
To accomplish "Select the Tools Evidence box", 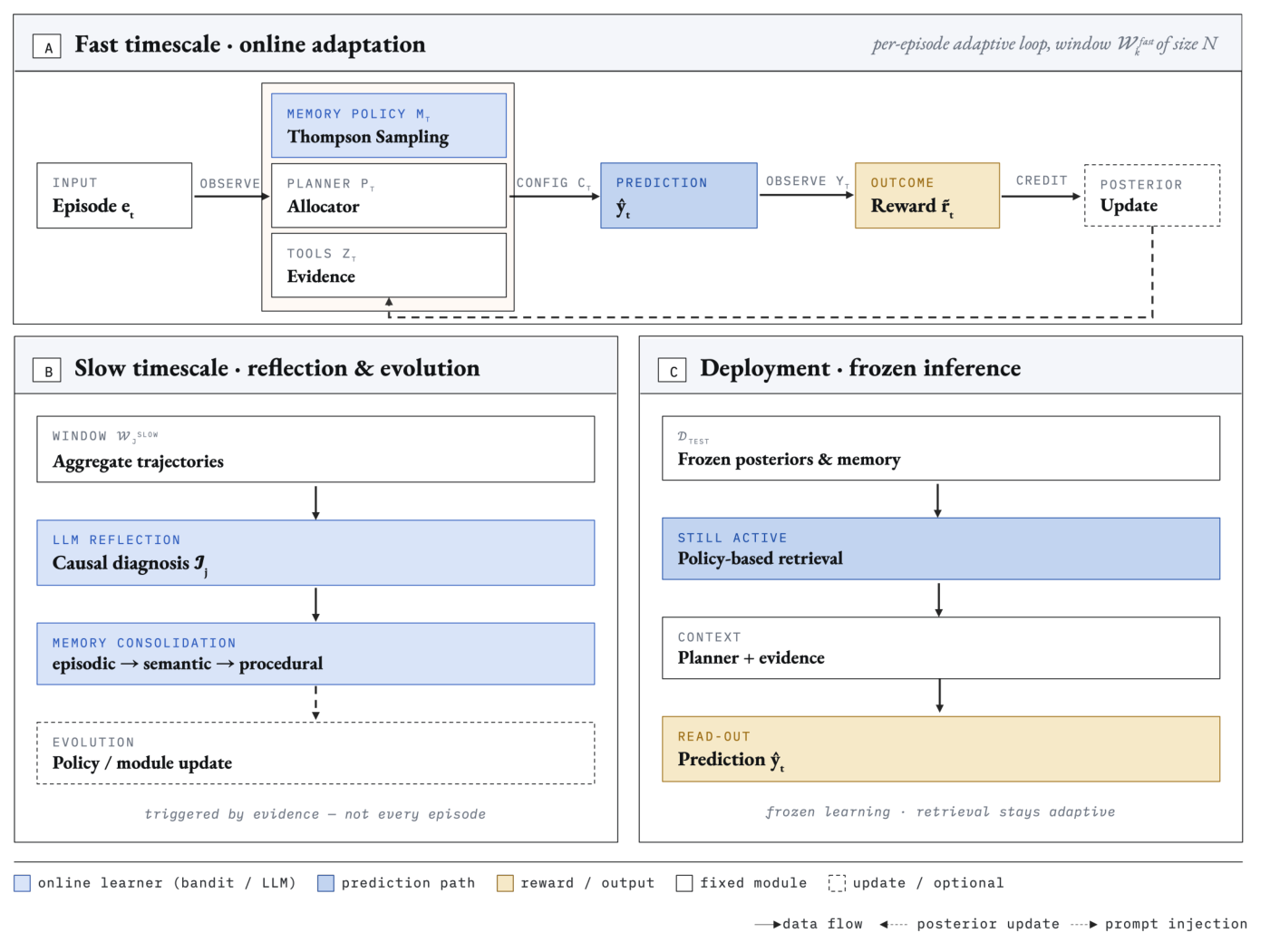I will 389,266.
